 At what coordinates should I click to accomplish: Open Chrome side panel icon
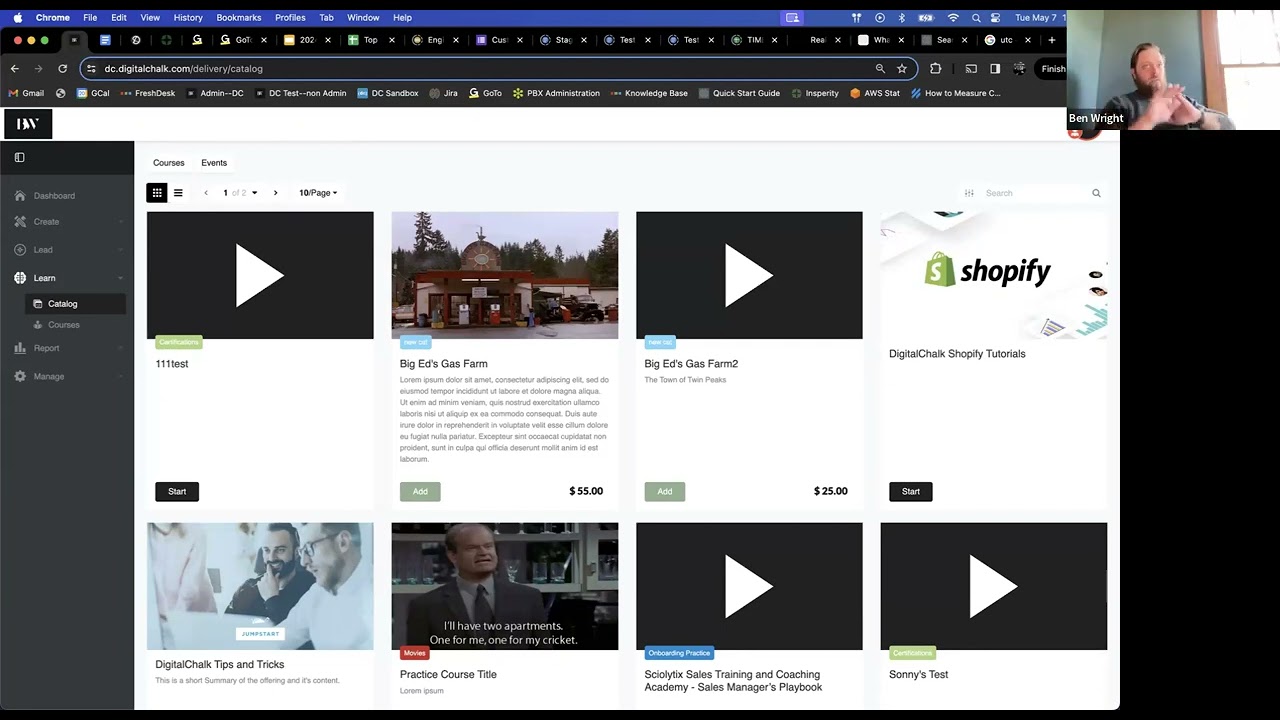click(995, 69)
